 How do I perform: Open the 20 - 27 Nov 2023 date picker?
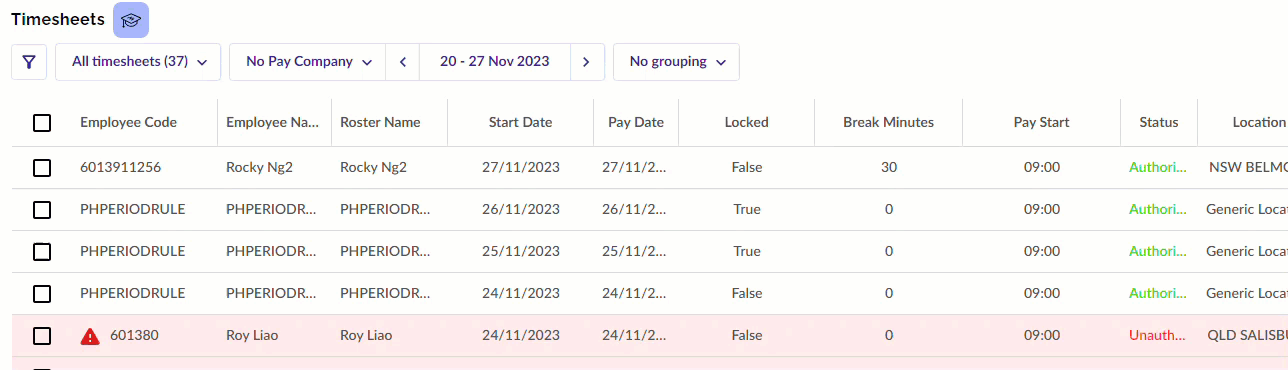click(x=495, y=62)
